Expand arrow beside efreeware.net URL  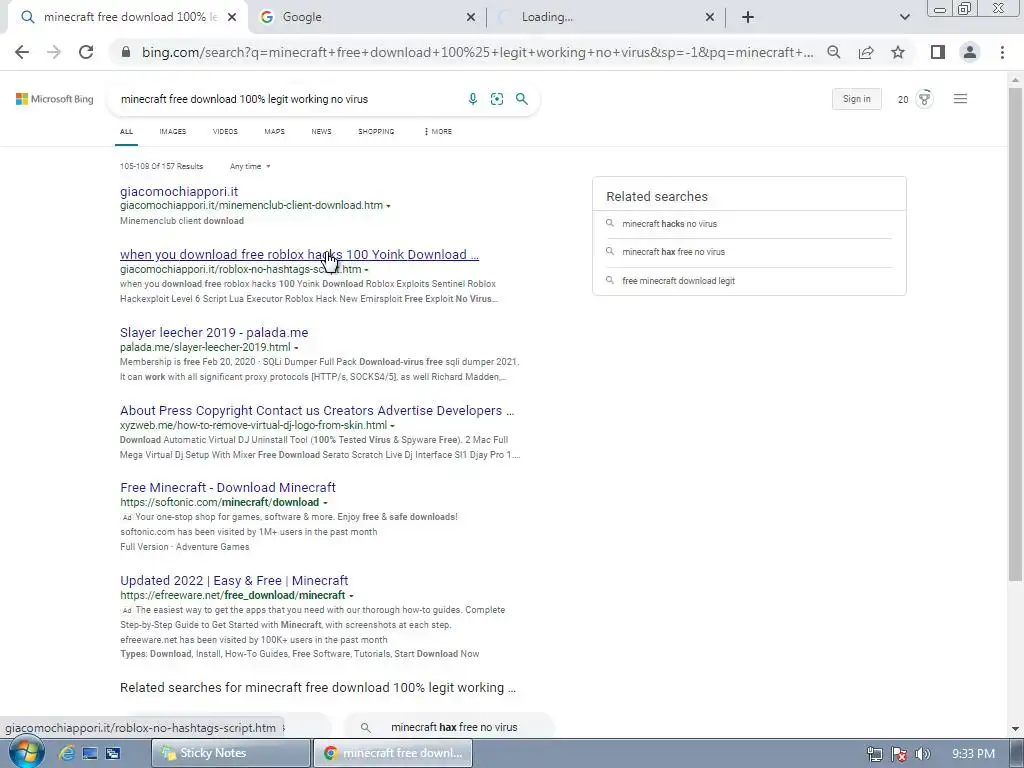351,596
